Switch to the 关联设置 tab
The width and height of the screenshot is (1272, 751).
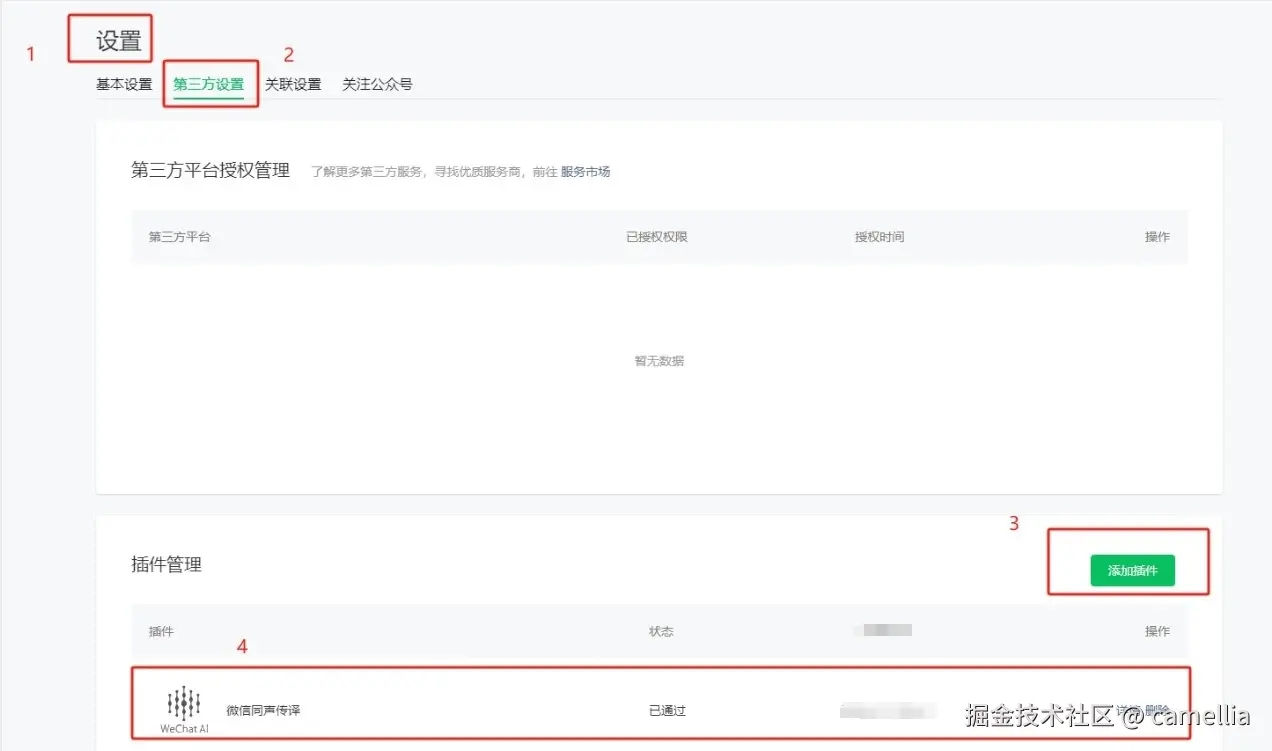click(293, 85)
